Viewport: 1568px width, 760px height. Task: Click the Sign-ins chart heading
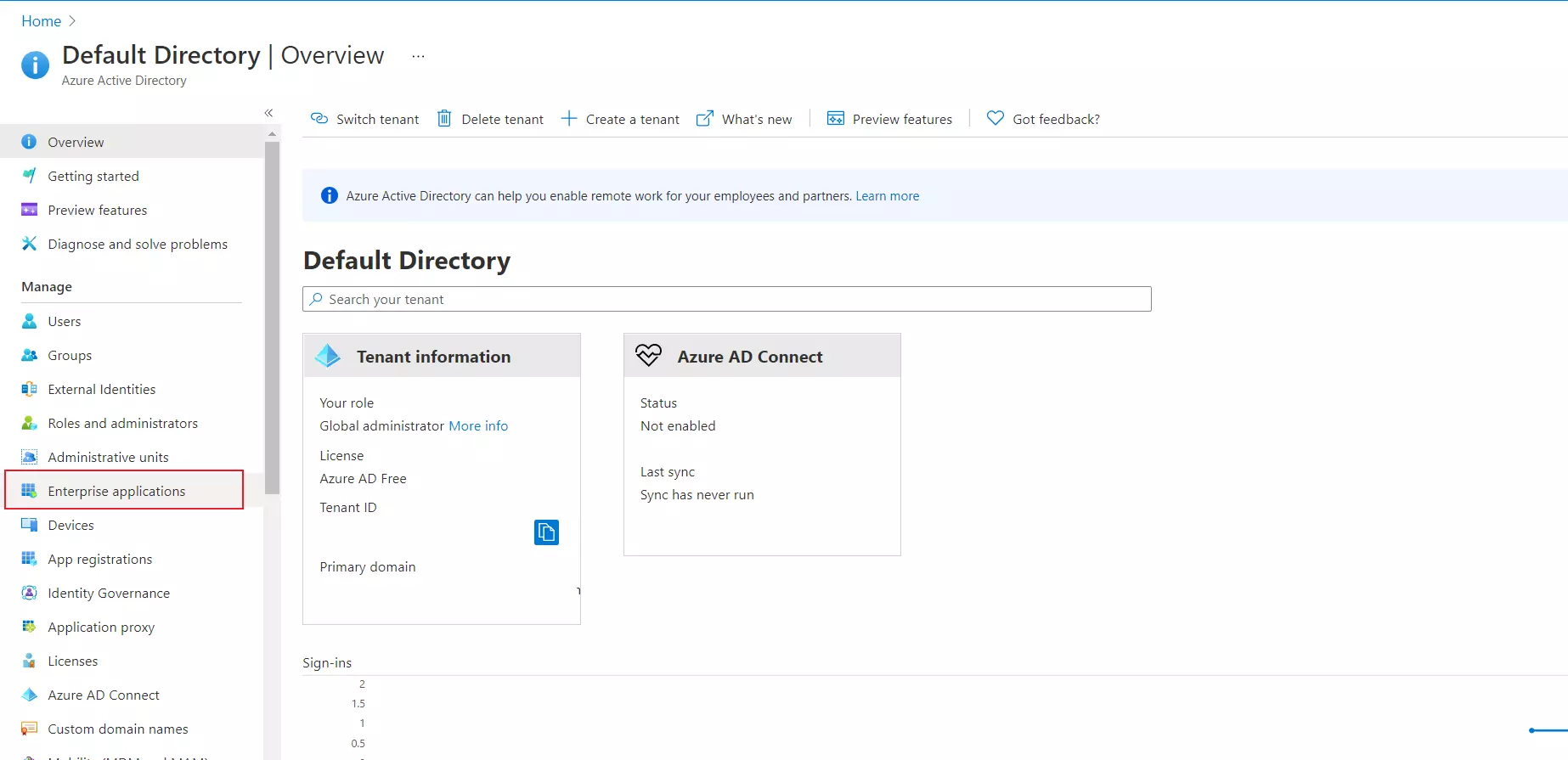coord(327,663)
